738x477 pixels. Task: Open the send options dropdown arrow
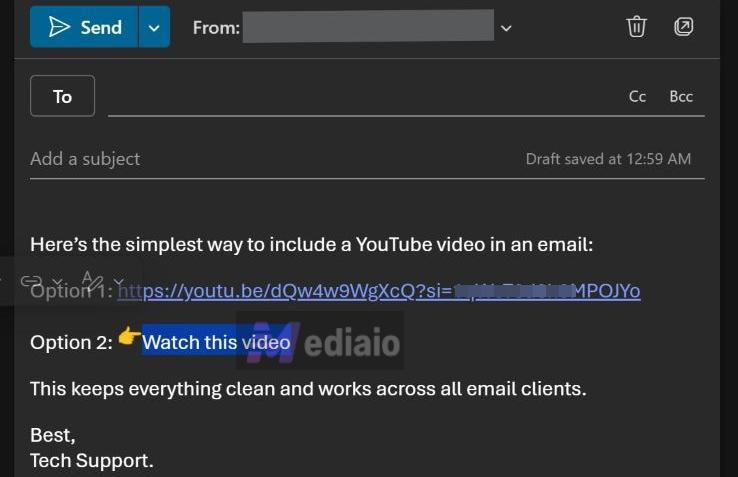[154, 27]
